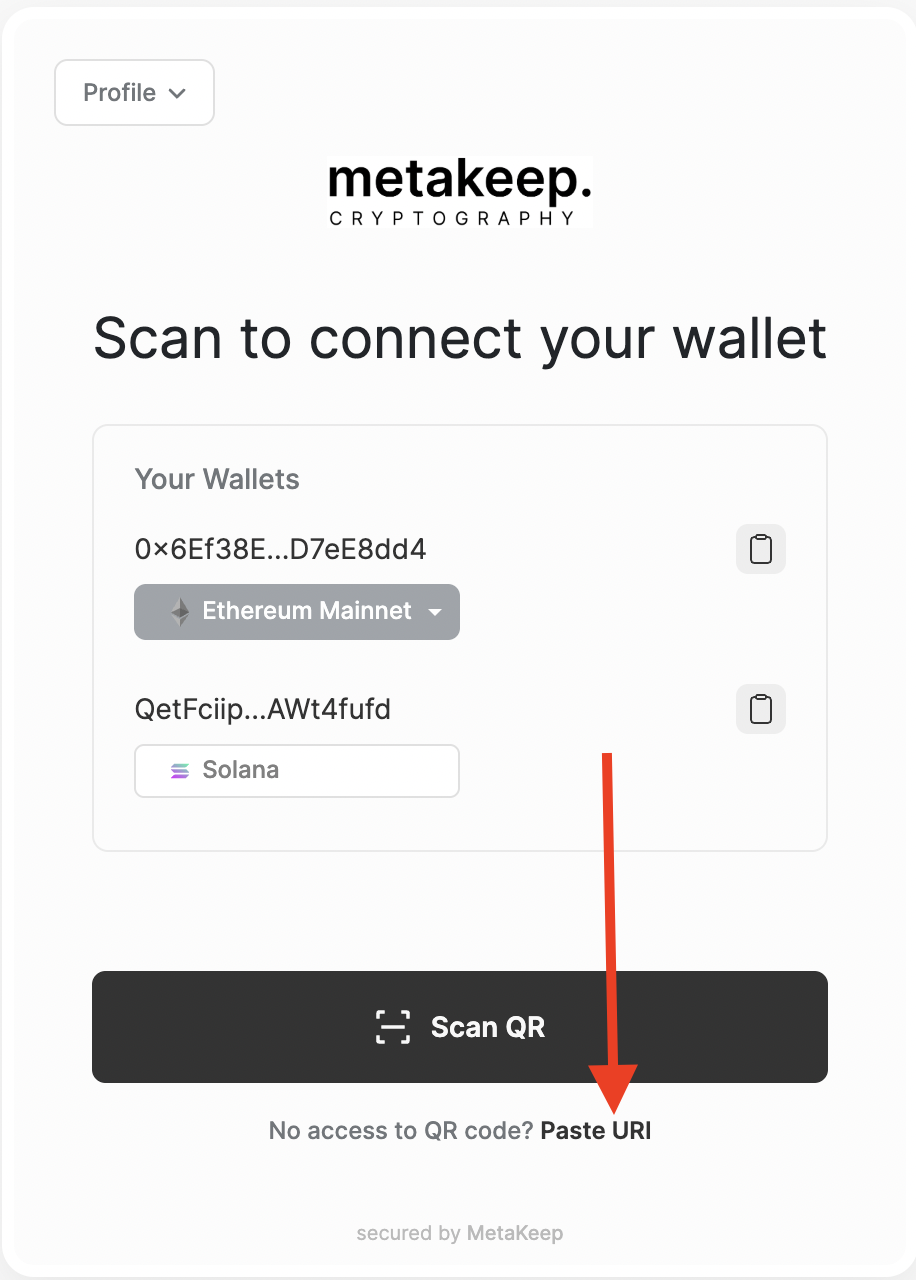Image resolution: width=916 pixels, height=1280 pixels.
Task: Click the 'No access to QR code?' text
Action: (x=401, y=1131)
